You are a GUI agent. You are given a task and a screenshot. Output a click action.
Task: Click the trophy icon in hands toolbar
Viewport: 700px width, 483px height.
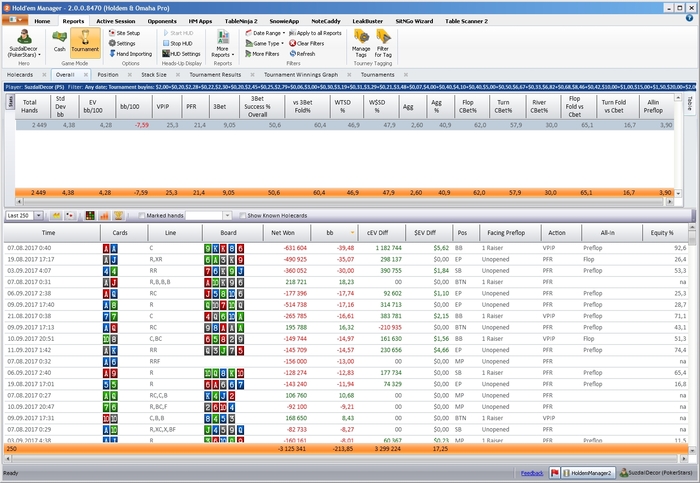tap(118, 216)
